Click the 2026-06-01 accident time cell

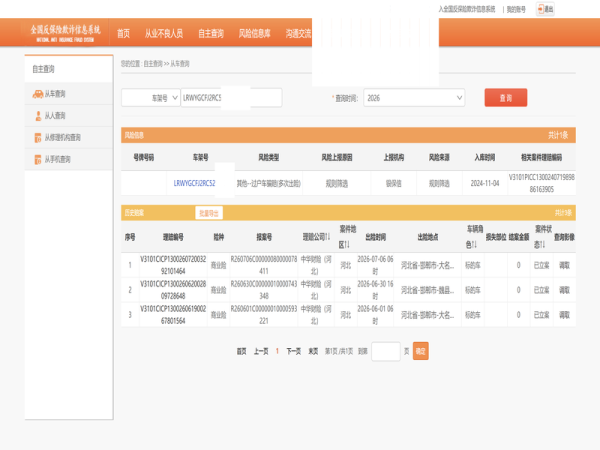[x=375, y=315]
